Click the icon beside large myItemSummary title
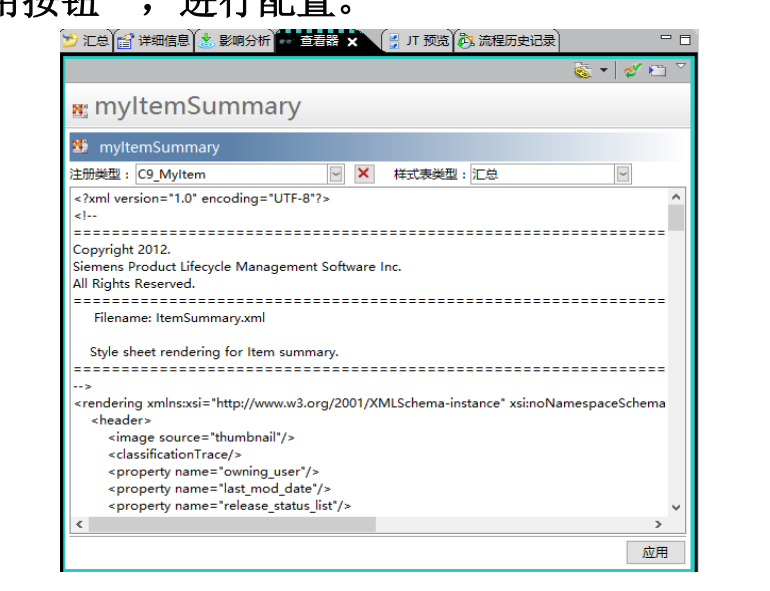The width and height of the screenshot is (770, 591). point(80,109)
